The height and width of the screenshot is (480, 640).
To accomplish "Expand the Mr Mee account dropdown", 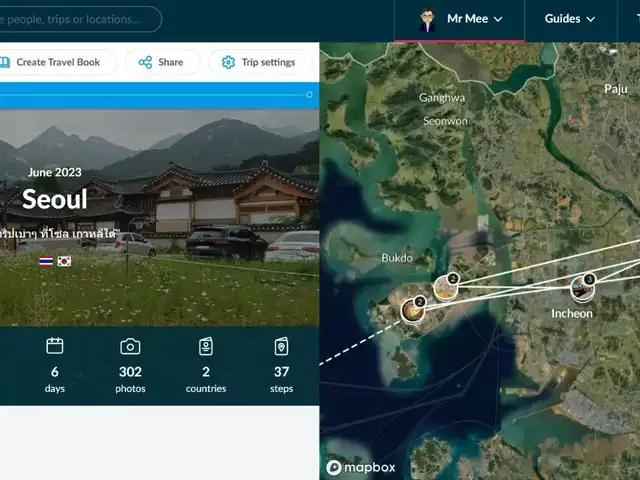I will tap(497, 19).
